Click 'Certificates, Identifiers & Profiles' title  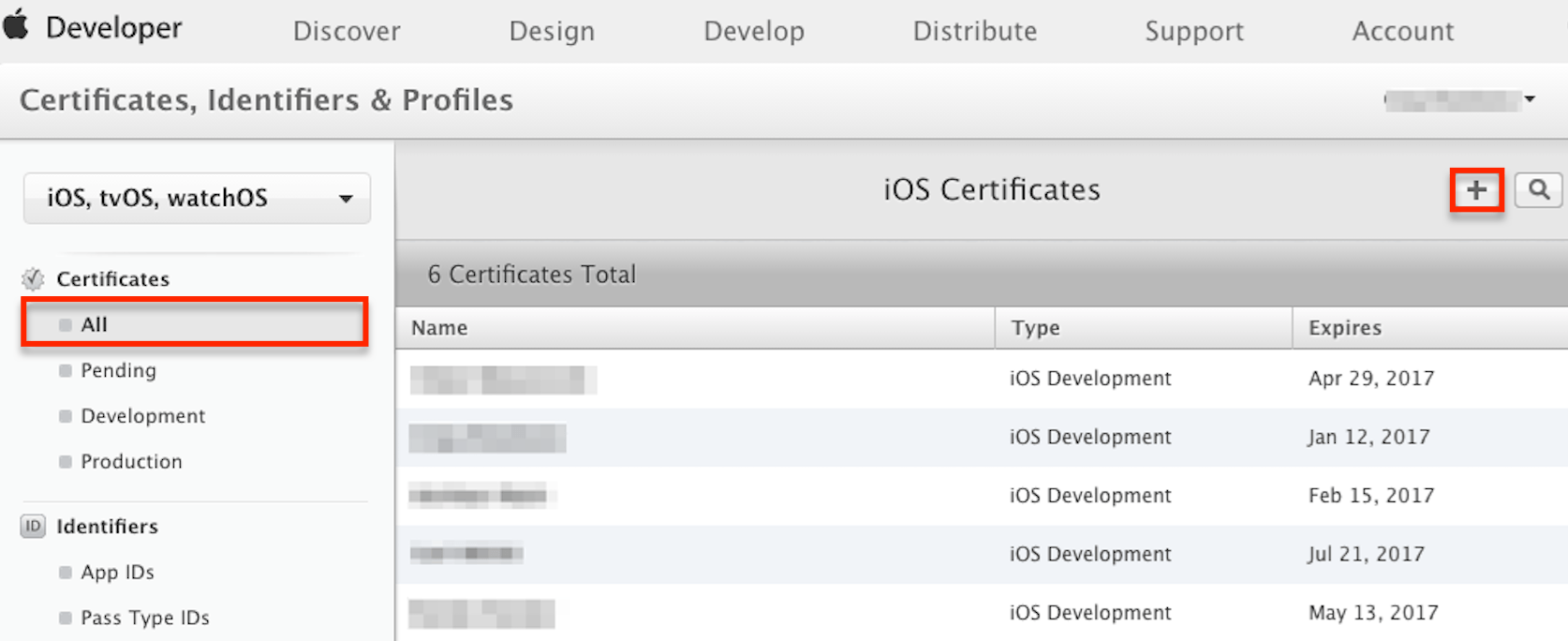click(x=266, y=100)
